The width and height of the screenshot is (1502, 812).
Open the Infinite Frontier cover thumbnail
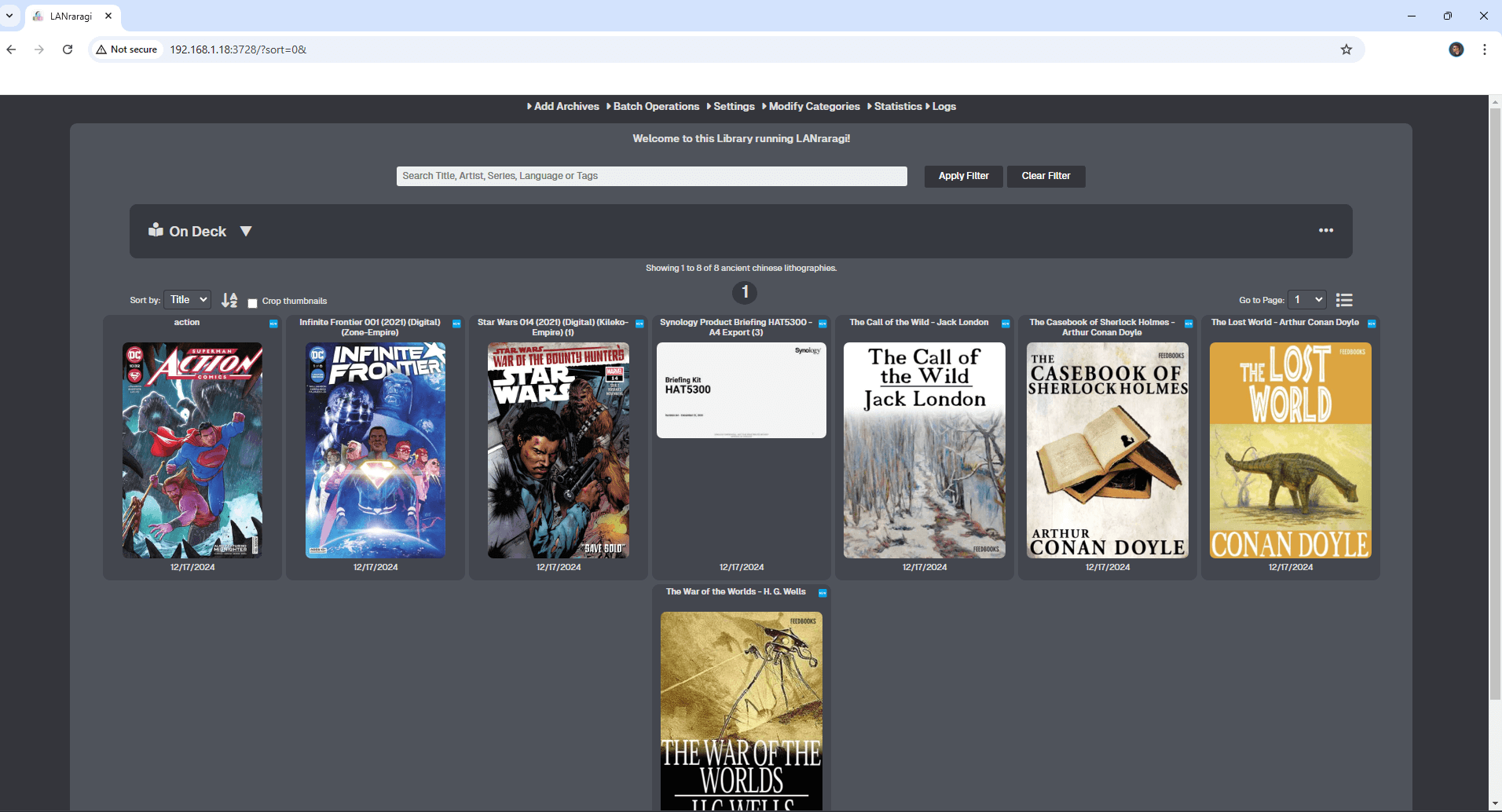(375, 450)
